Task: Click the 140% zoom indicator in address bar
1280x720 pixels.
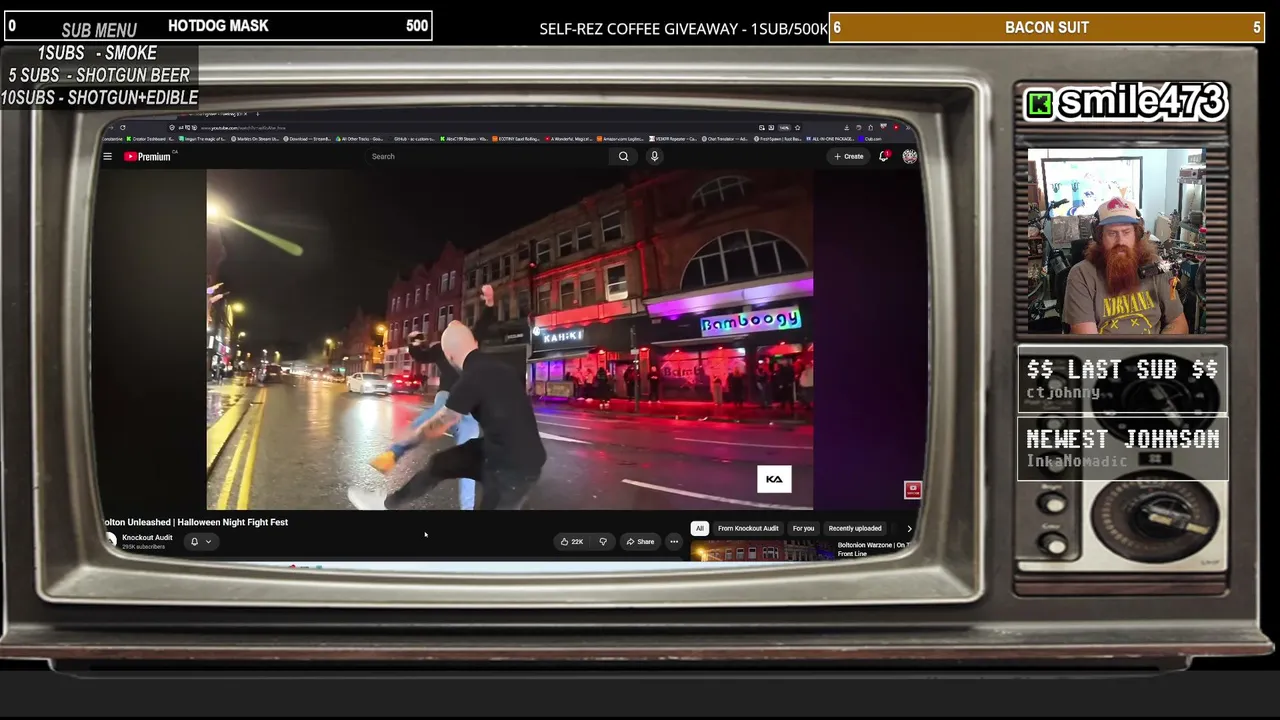Action: point(785,128)
